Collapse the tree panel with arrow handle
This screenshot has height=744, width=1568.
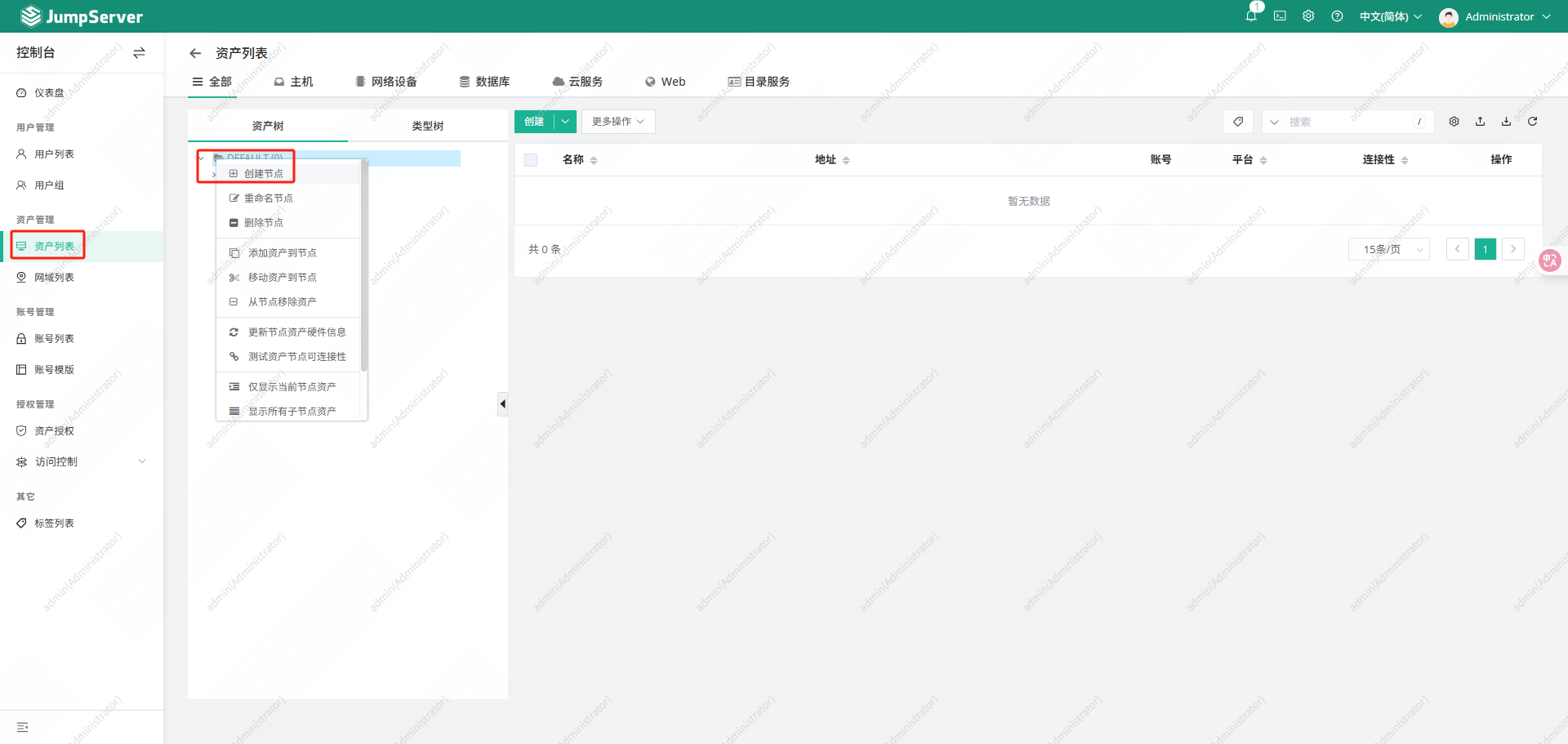tap(502, 403)
